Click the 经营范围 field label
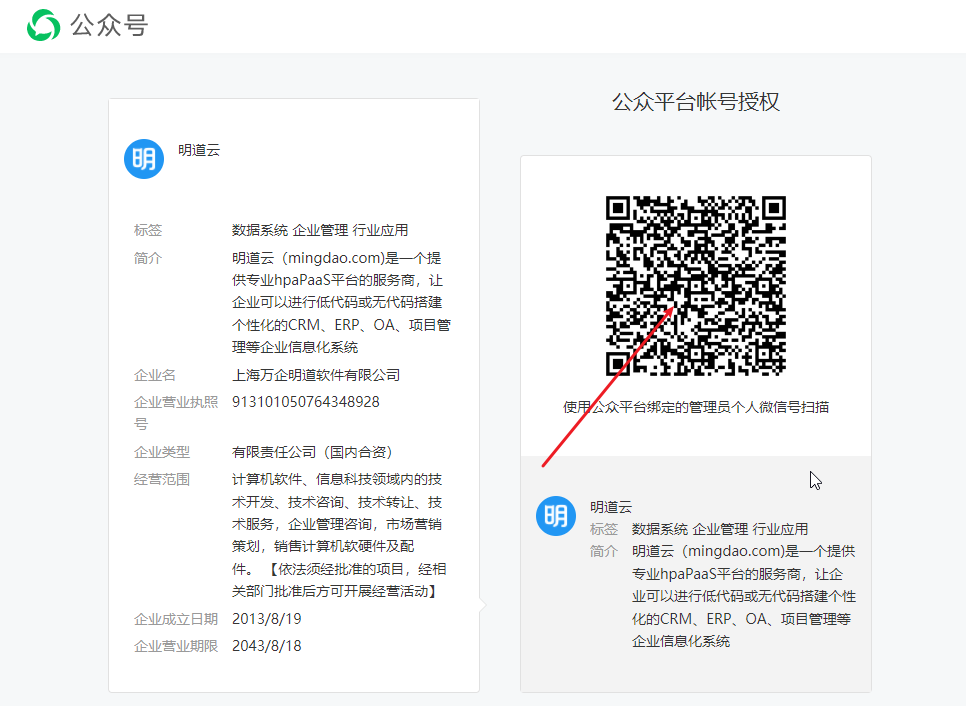The width and height of the screenshot is (966, 706). coord(161,479)
